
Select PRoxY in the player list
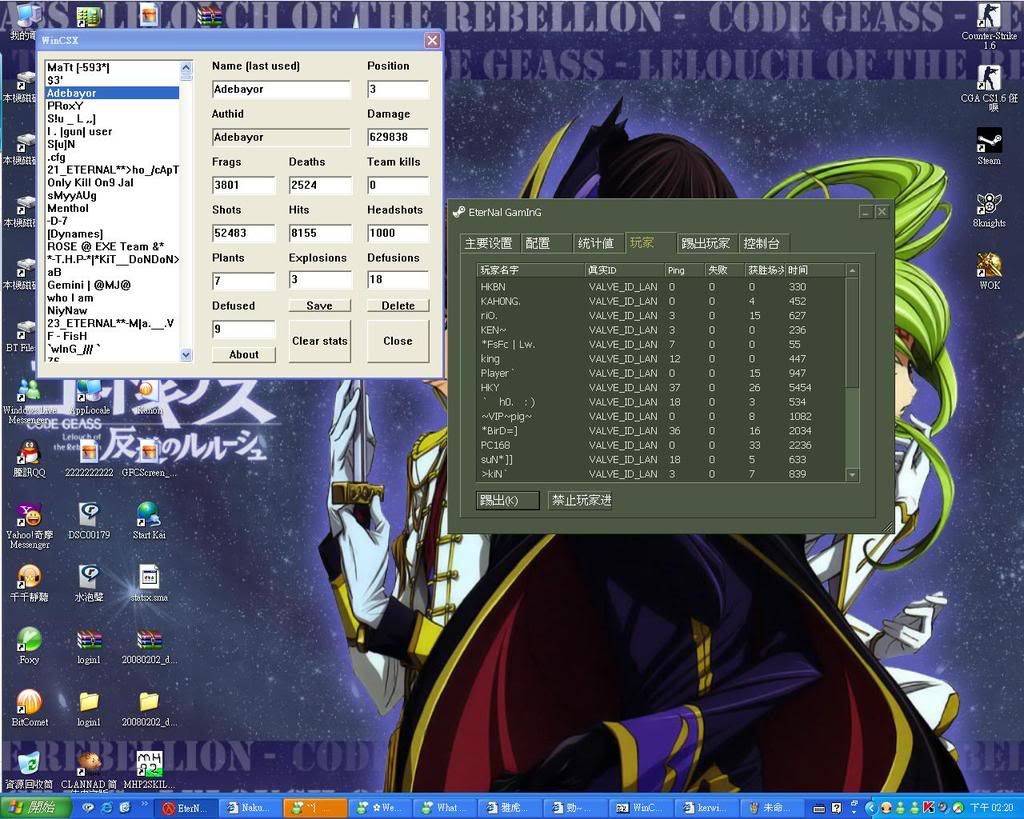point(65,105)
